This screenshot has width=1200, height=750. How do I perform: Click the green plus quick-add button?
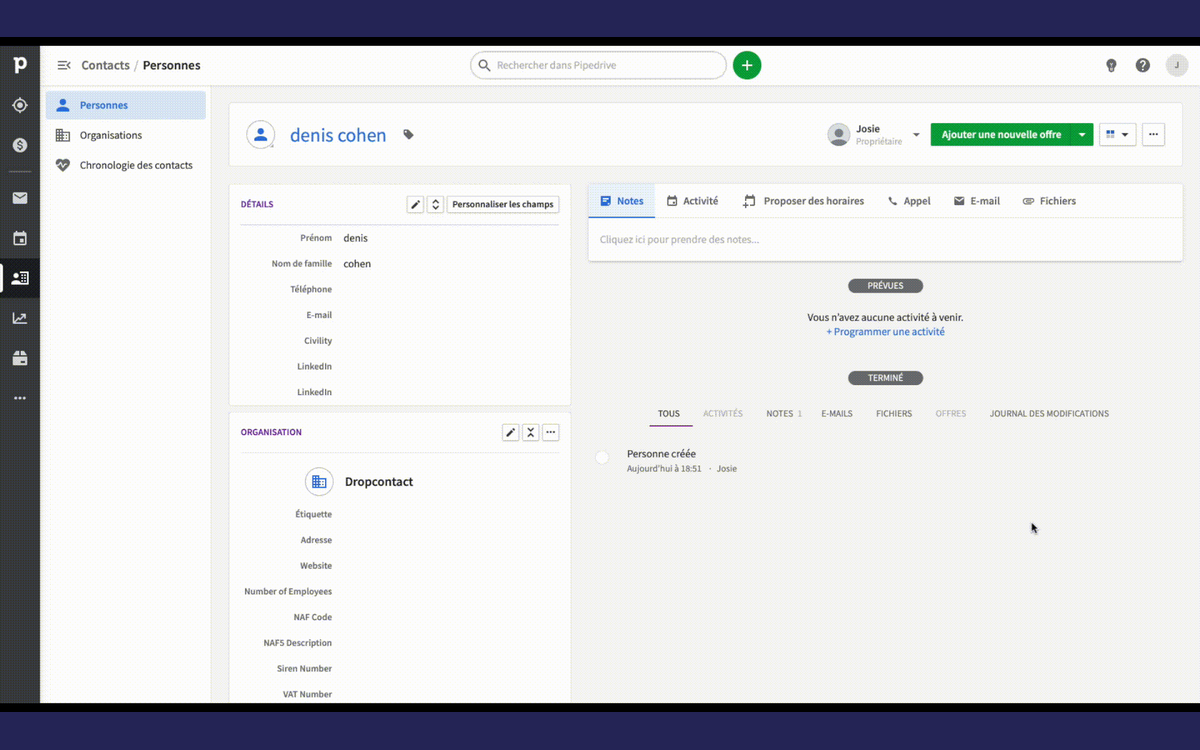coord(747,65)
